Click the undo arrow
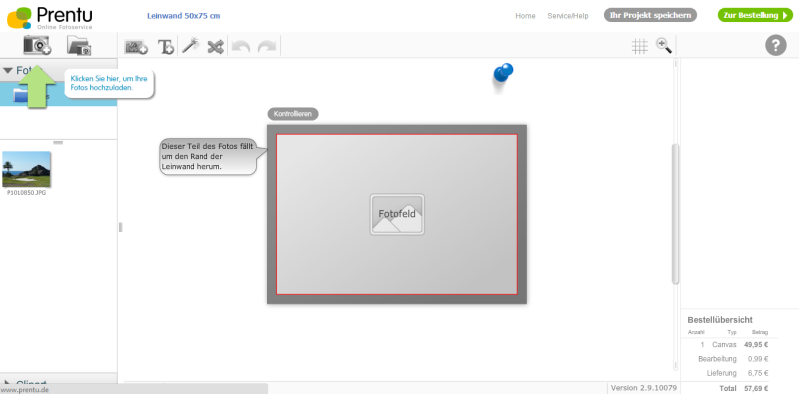800x394 pixels. (x=241, y=47)
